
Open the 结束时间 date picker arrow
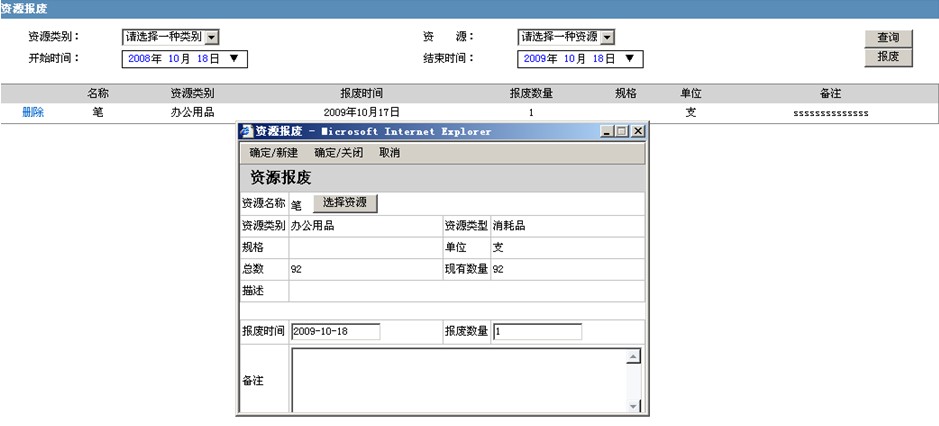point(630,59)
